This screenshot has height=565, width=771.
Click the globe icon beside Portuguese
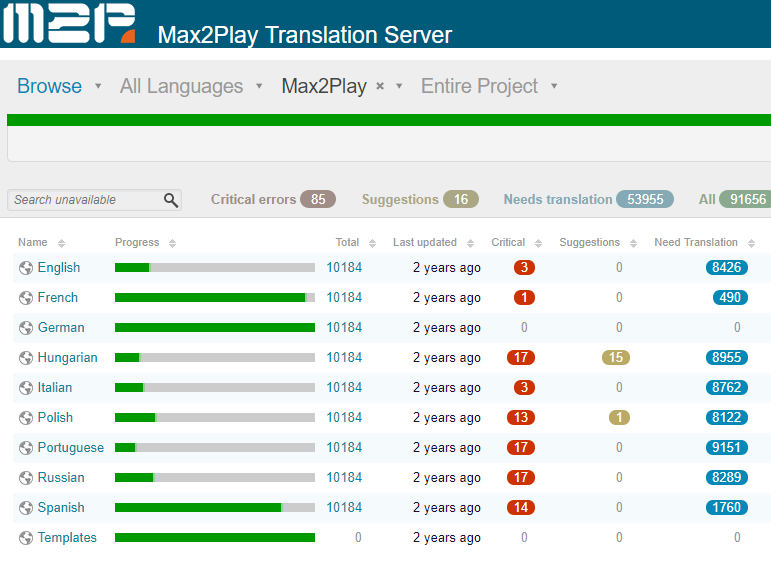point(26,448)
